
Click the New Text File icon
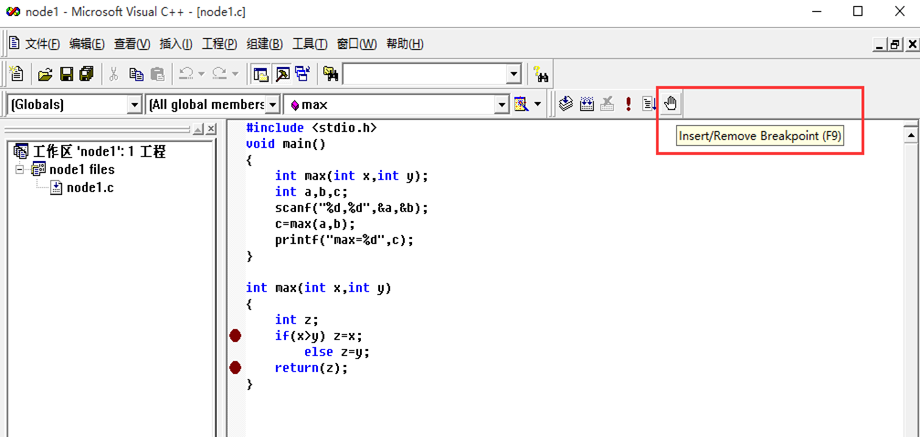(18, 74)
